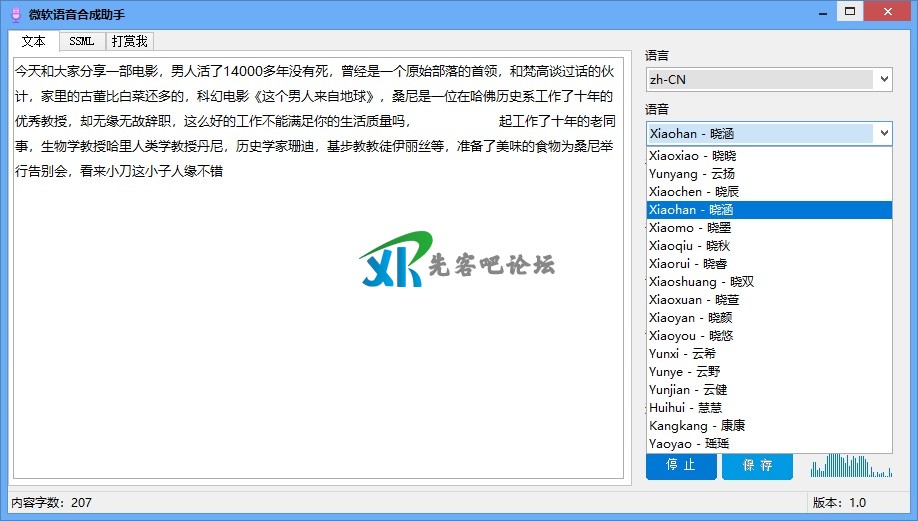Maximize the application window

tap(850, 11)
